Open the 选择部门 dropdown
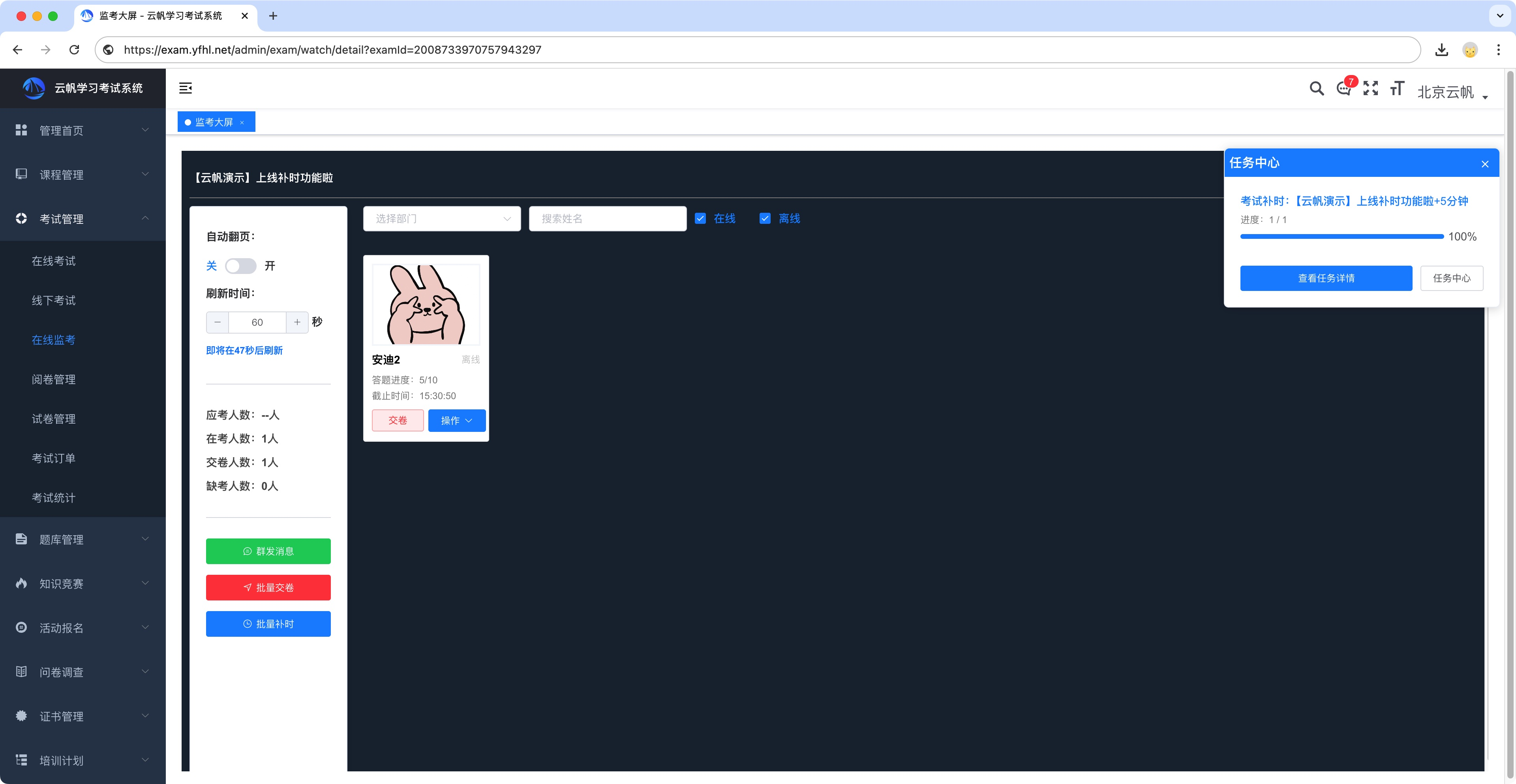 click(441, 219)
